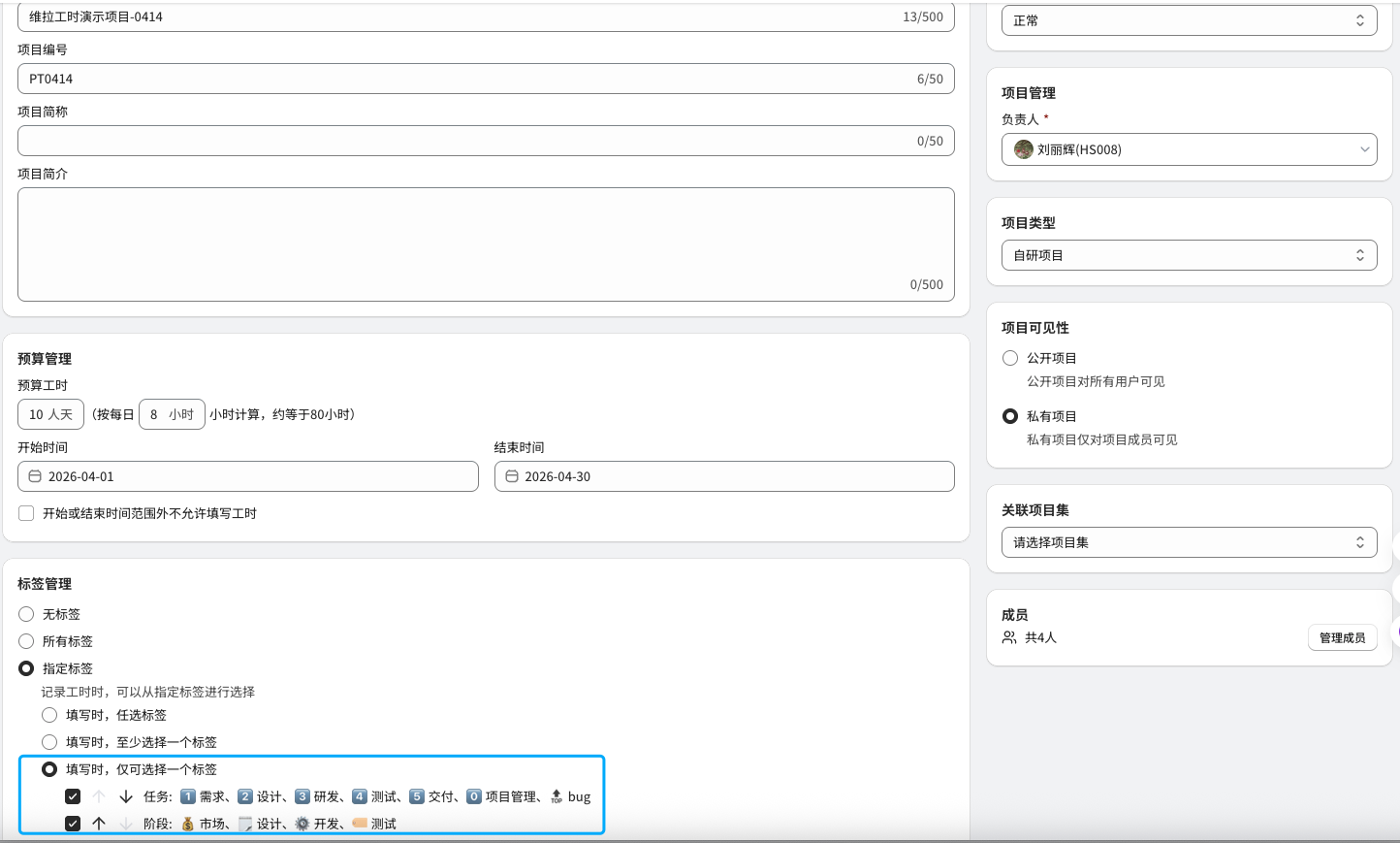The image size is (1400, 843).
Task: Click the TOP arrow bug tag icon
Action: [x=557, y=796]
